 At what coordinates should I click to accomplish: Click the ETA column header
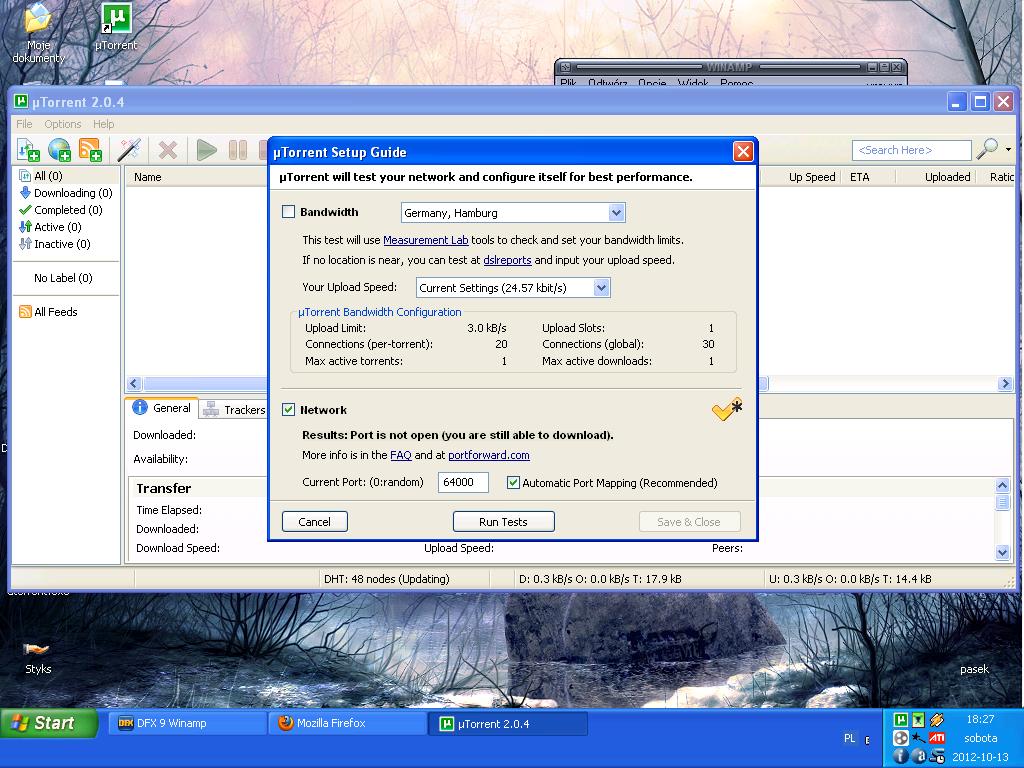point(859,177)
